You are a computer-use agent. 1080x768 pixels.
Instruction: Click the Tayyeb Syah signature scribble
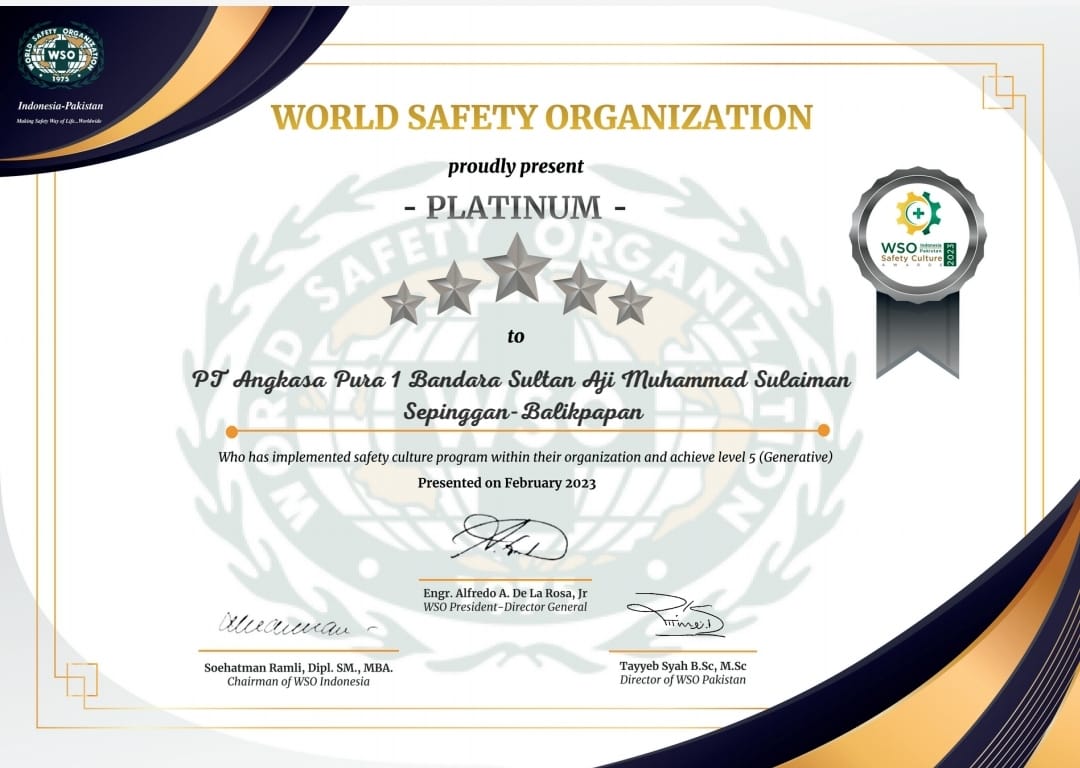[675, 616]
